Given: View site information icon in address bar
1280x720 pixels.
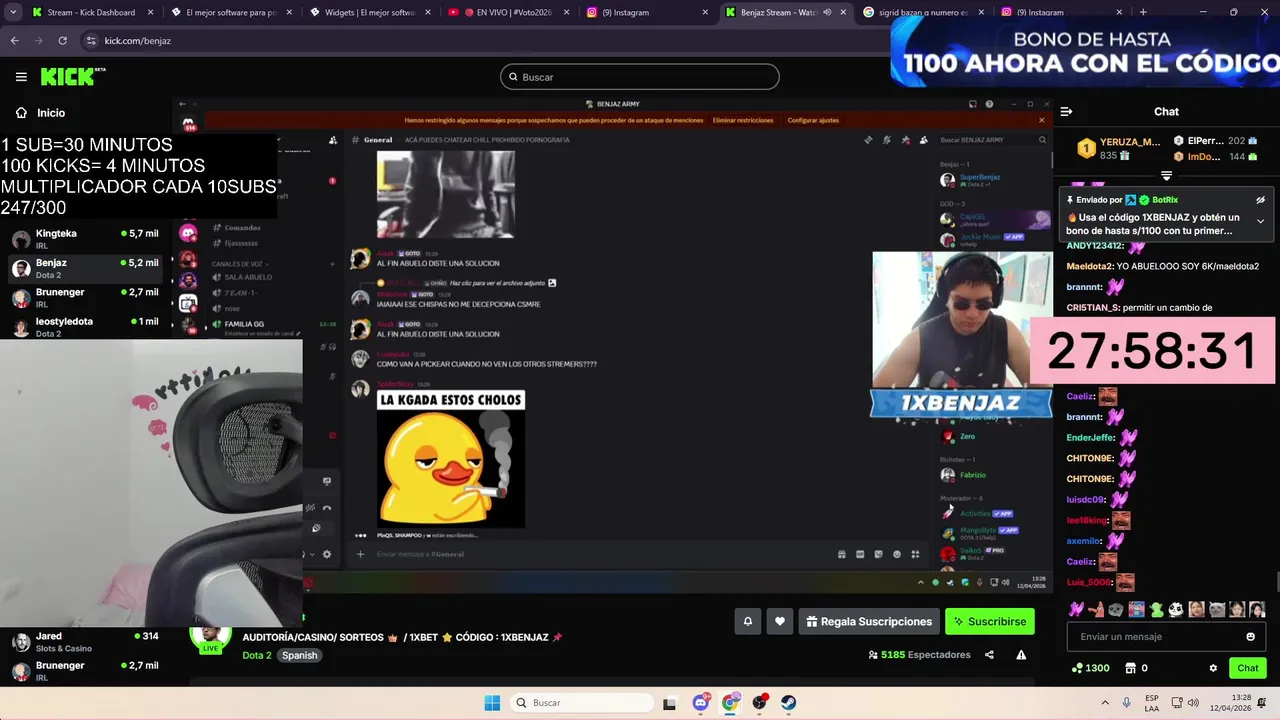Looking at the screenshot, I should click(91, 41).
